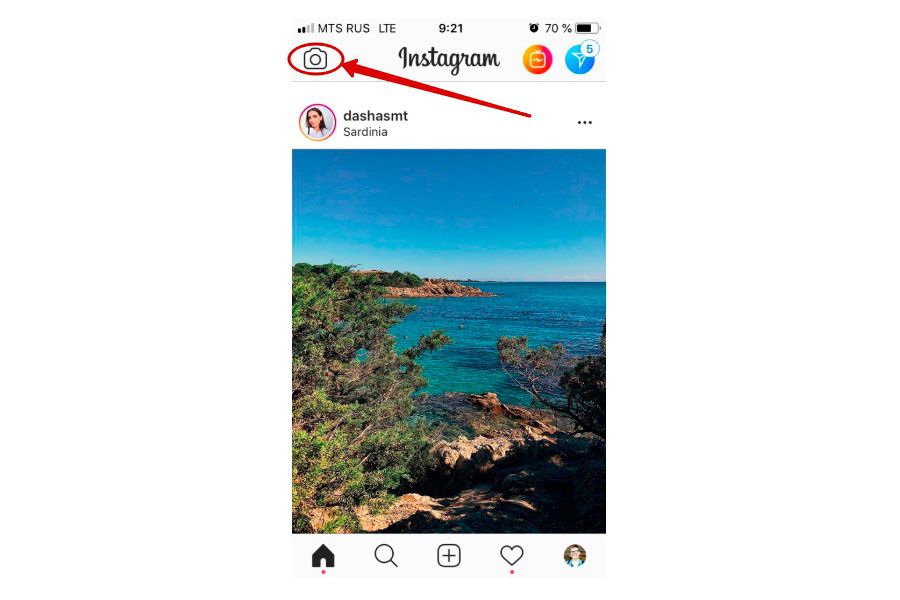The image size is (900, 600).
Task: Open the dashasmt profile username
Action: (x=375, y=115)
